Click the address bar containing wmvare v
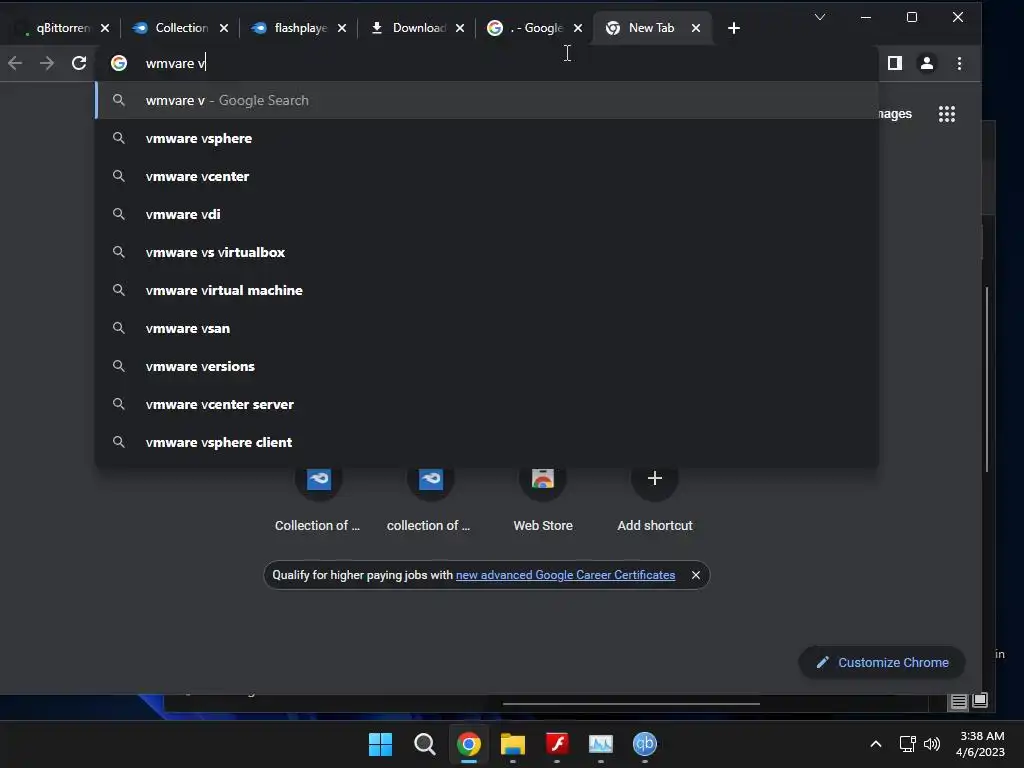 487,63
